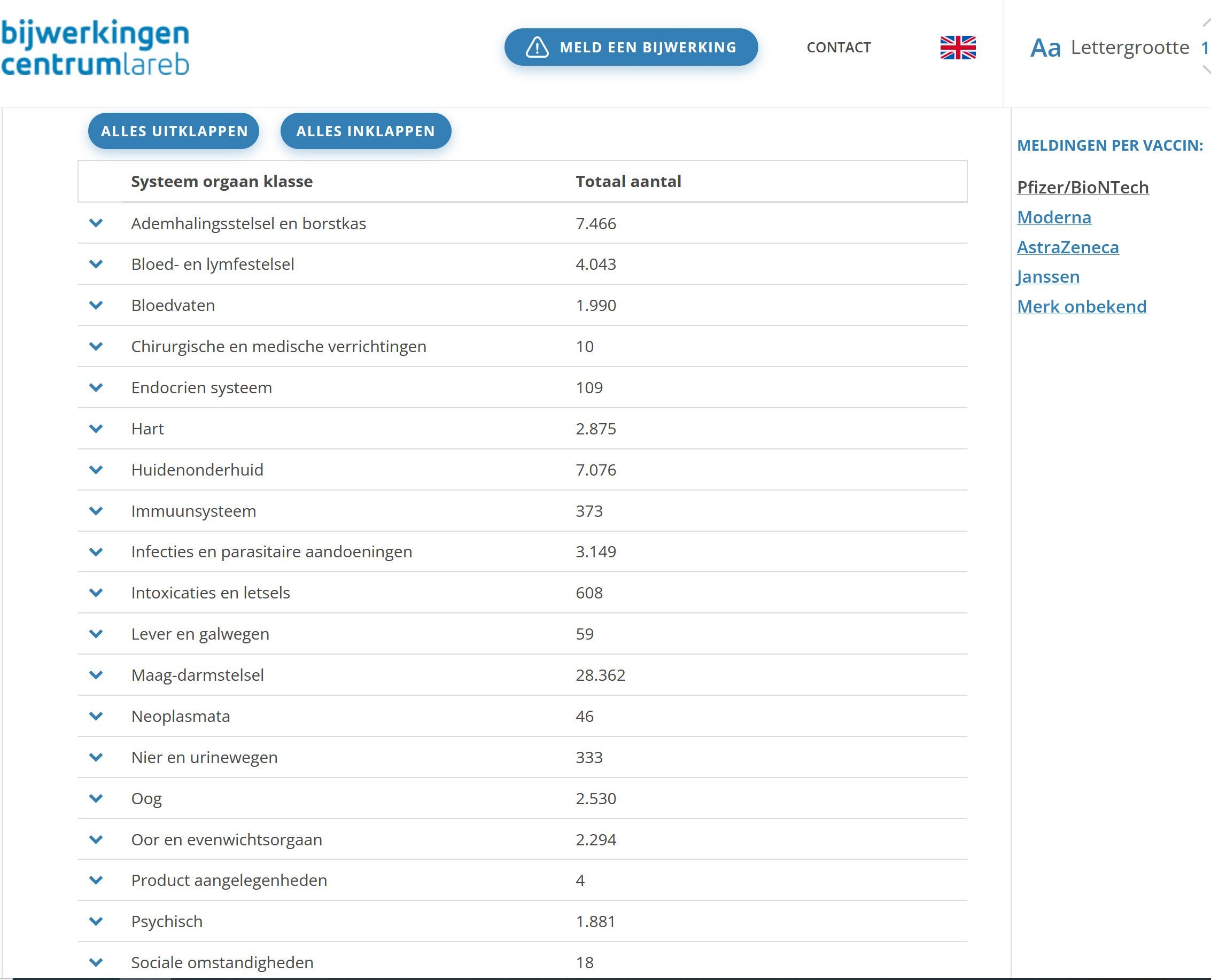Click Alles inklappen button

tap(365, 131)
